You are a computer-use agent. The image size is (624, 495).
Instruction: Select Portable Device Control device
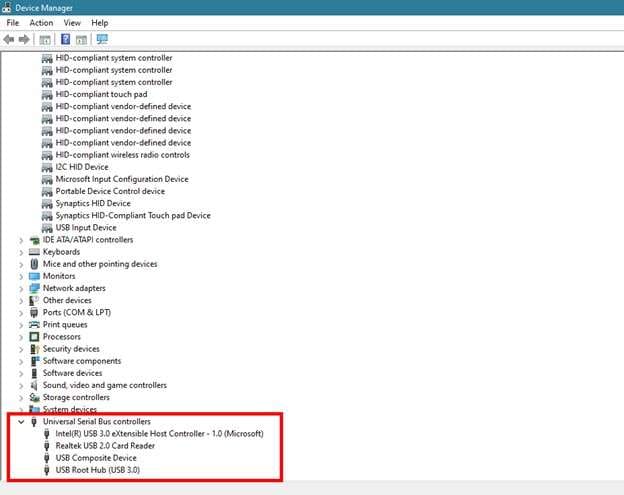coord(110,191)
